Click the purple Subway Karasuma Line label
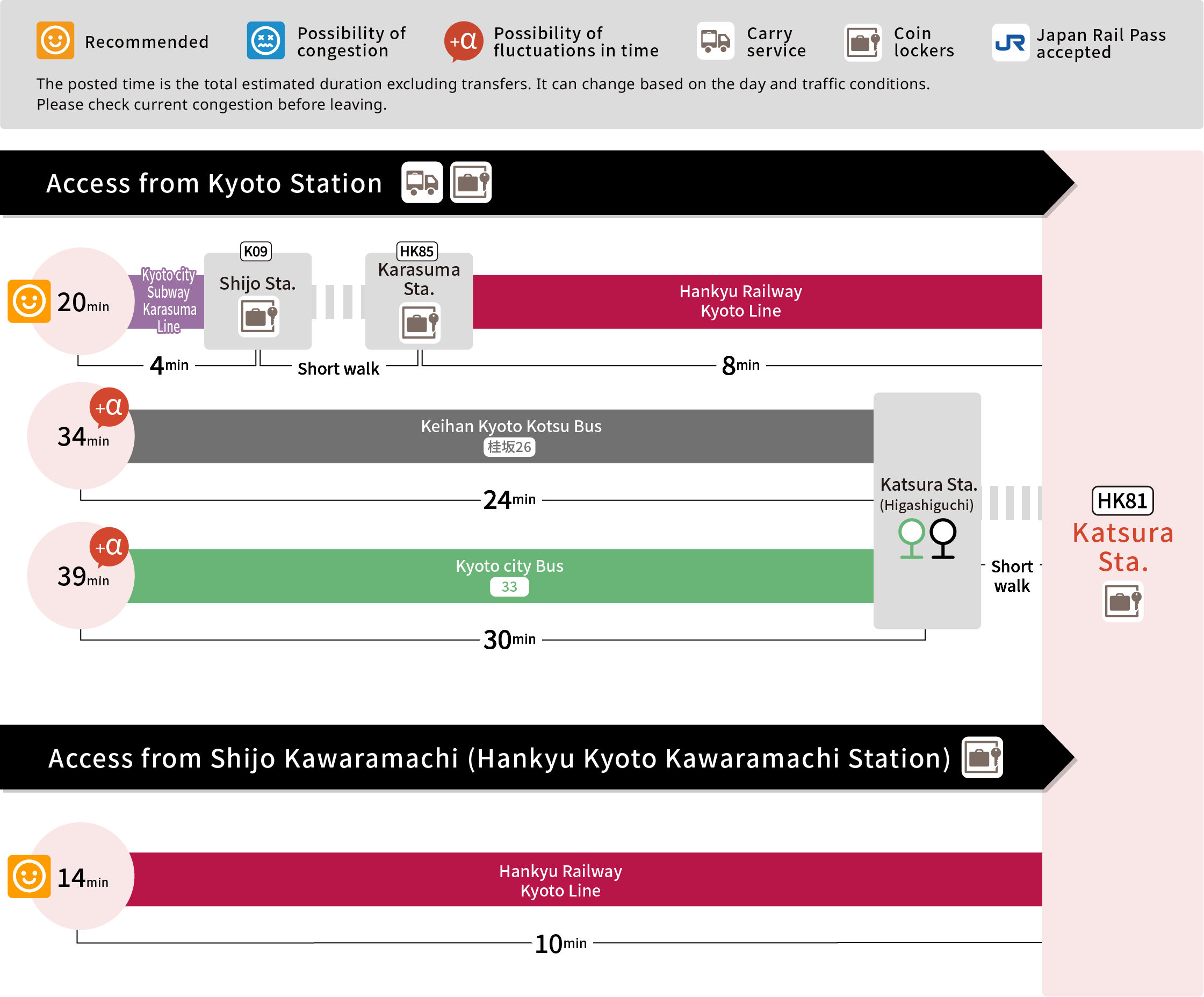This screenshot has width=1204, height=997. point(169,300)
